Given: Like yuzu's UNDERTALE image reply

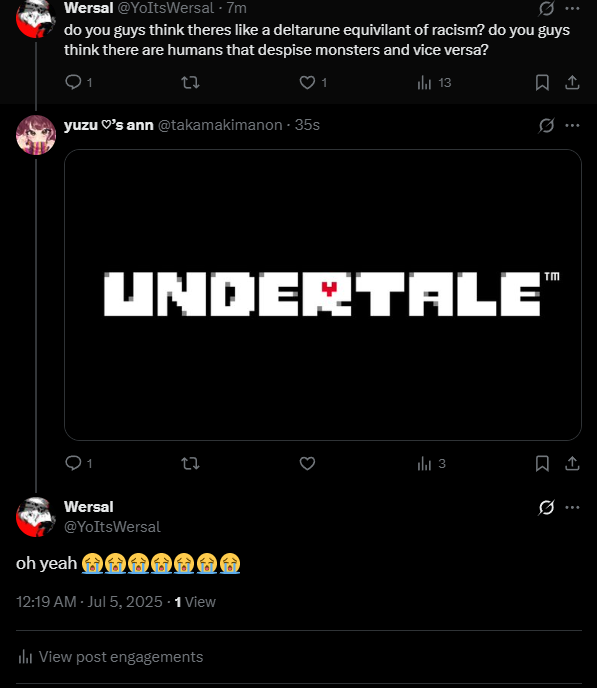Looking at the screenshot, I should pos(307,463).
